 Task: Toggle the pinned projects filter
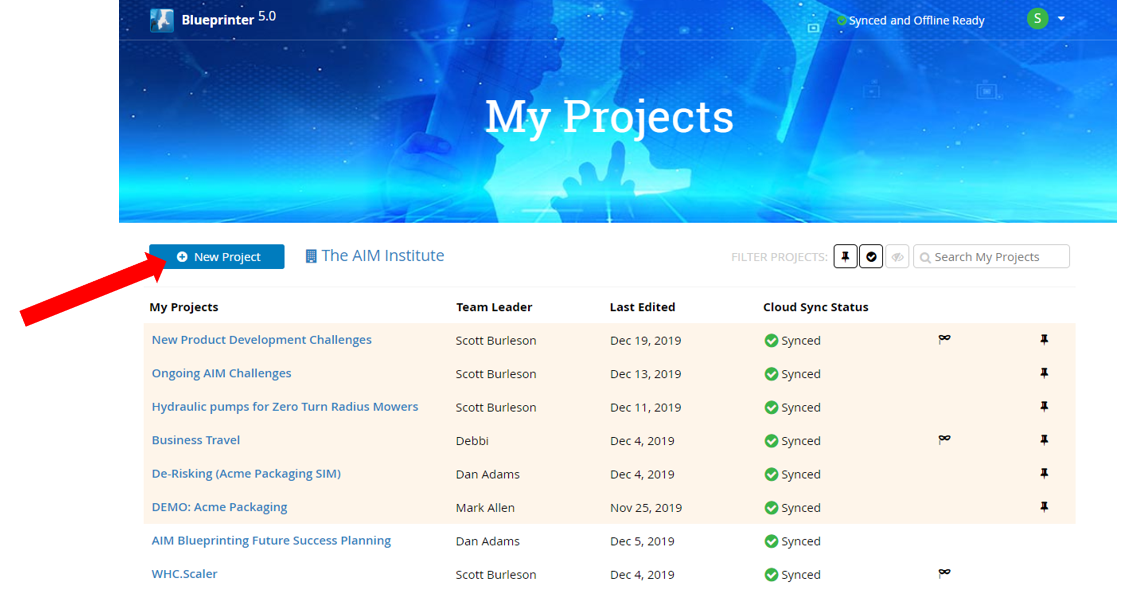click(845, 257)
